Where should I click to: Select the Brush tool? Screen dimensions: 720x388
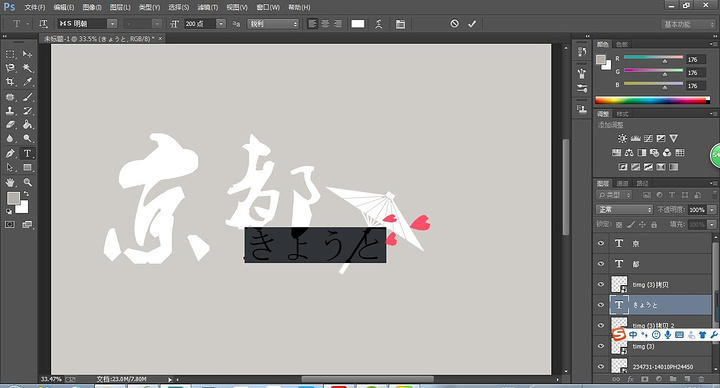[28, 97]
